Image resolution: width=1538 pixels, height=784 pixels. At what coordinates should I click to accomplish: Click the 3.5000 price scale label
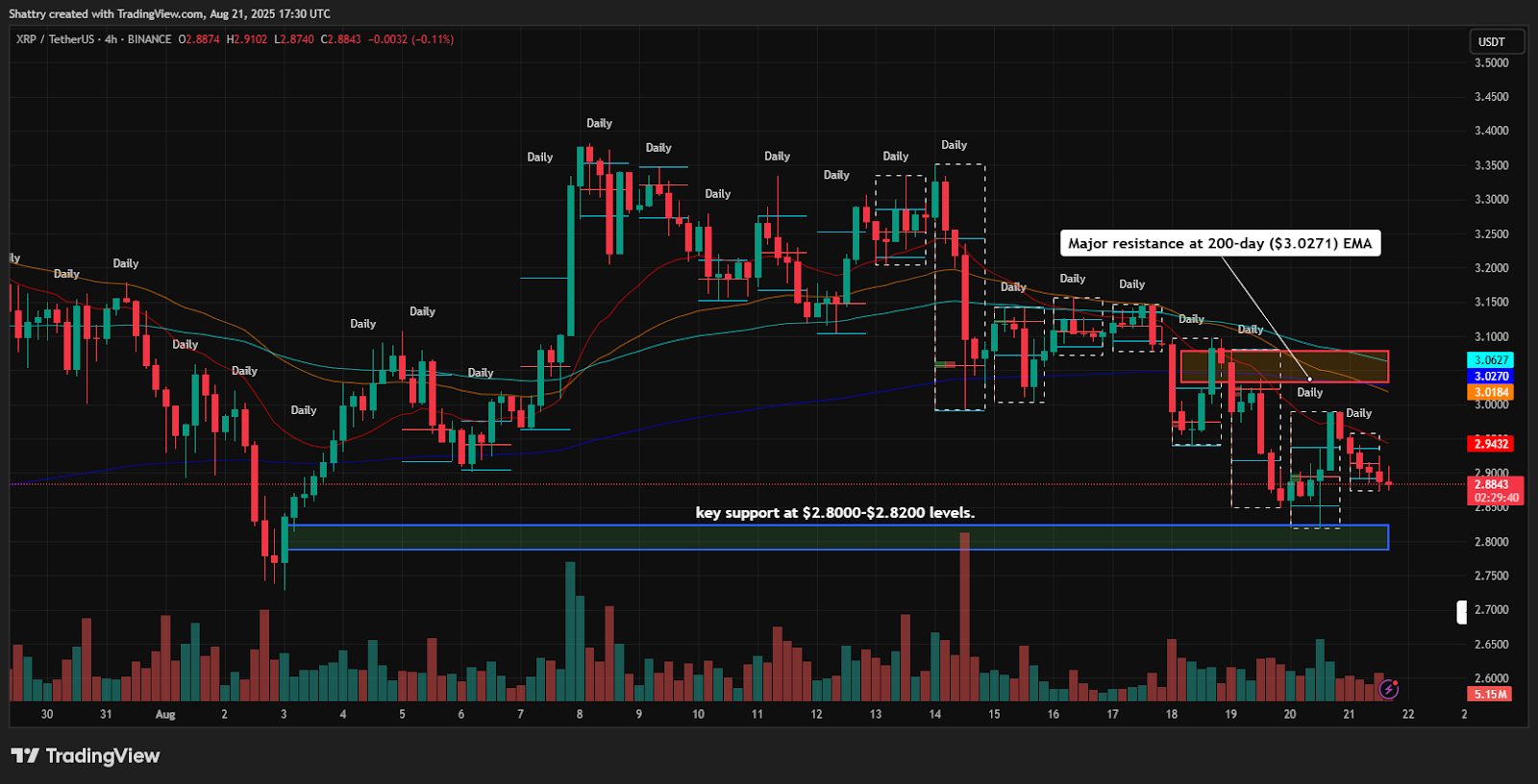point(1491,62)
